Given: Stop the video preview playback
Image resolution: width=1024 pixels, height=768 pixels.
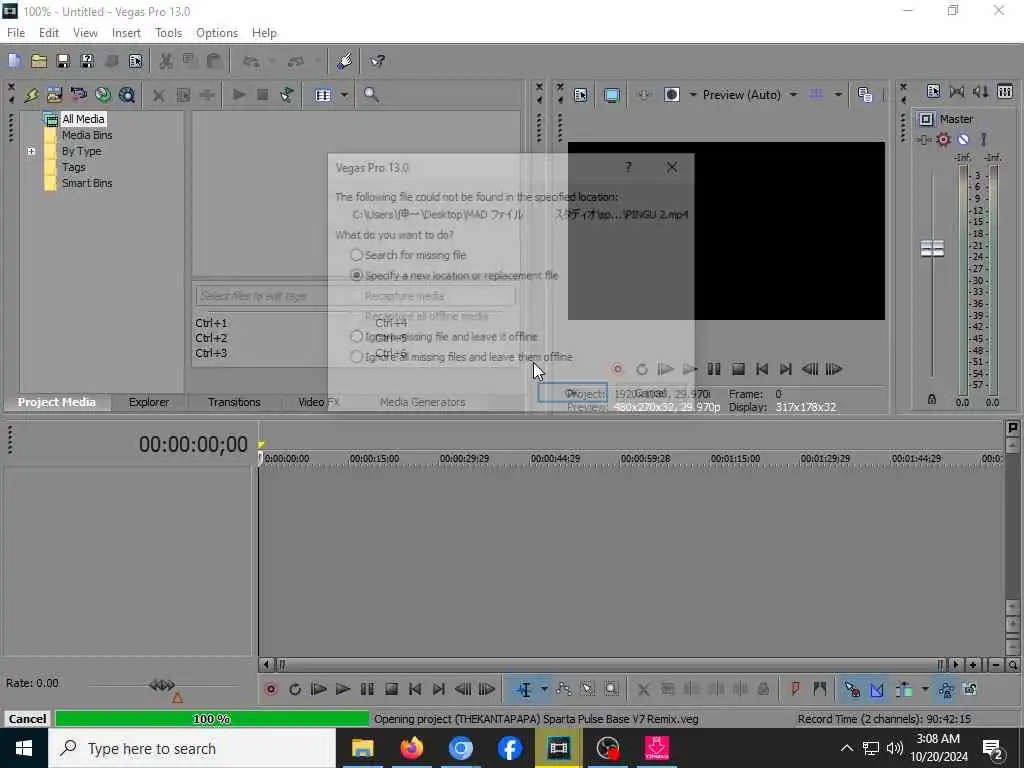Looking at the screenshot, I should [x=738, y=369].
